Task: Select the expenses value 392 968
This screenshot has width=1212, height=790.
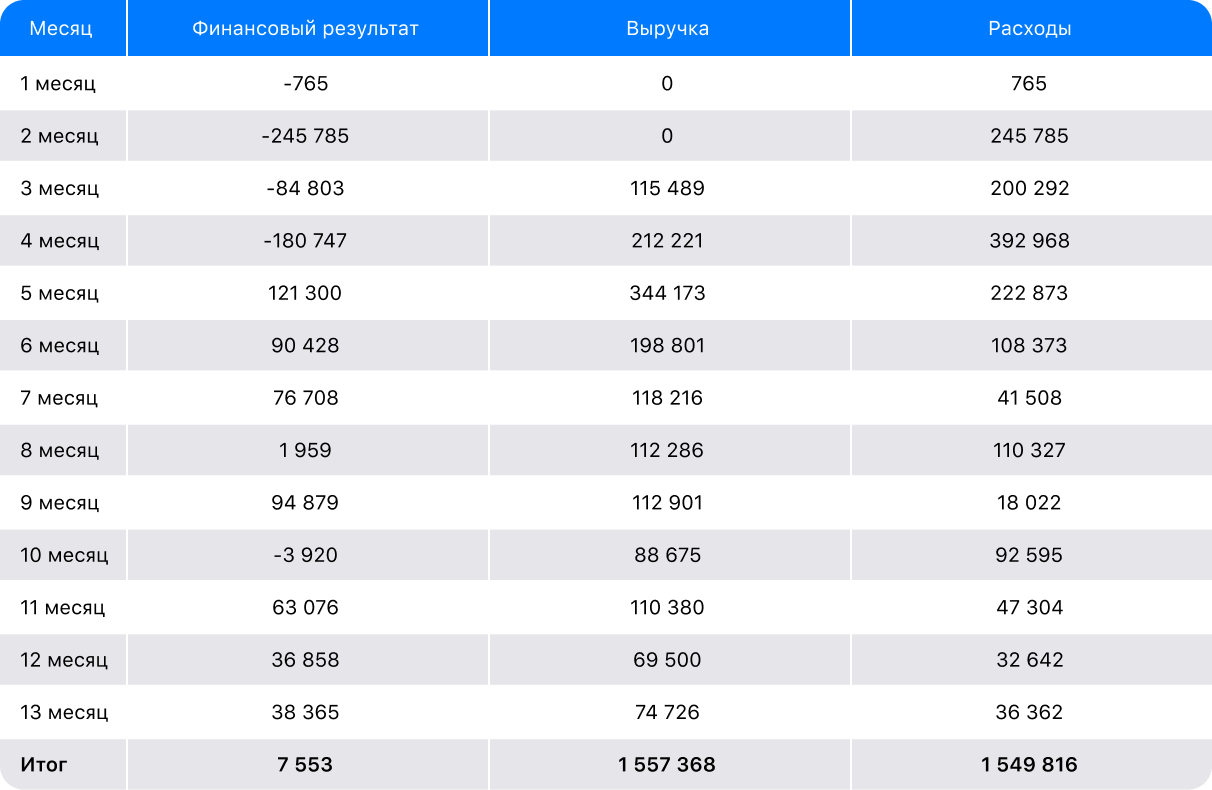Action: (x=1029, y=241)
